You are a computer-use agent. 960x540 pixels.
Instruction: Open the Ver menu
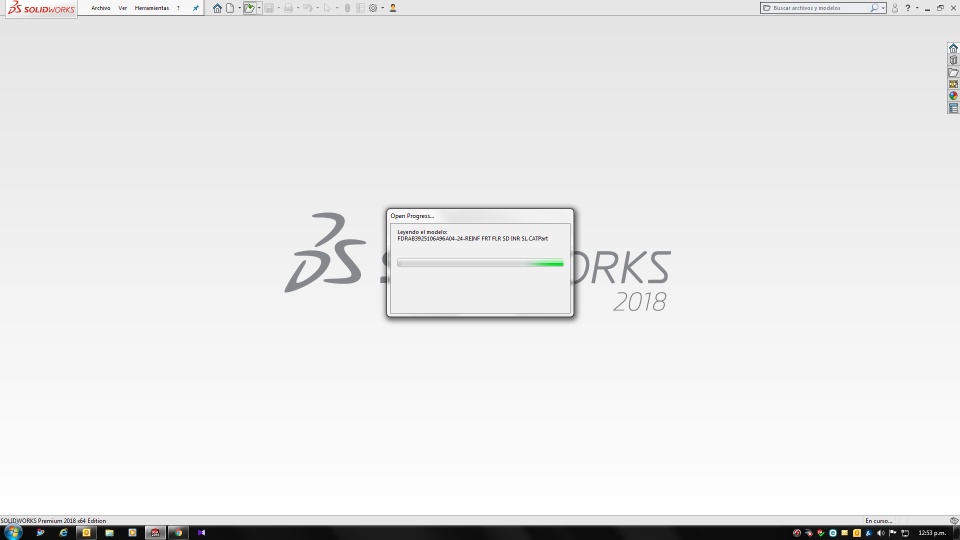(x=122, y=8)
